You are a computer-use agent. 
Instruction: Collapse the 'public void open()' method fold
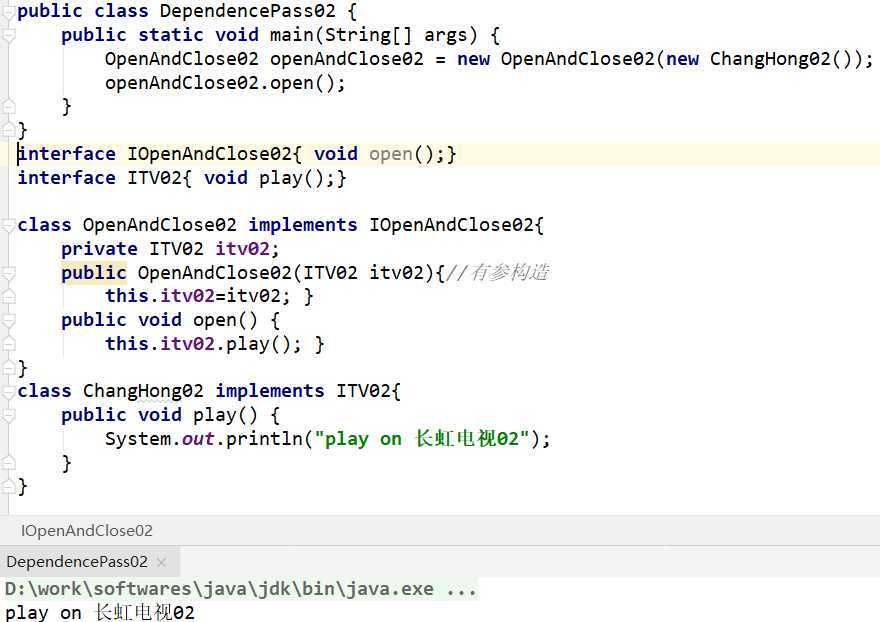tap(8, 321)
